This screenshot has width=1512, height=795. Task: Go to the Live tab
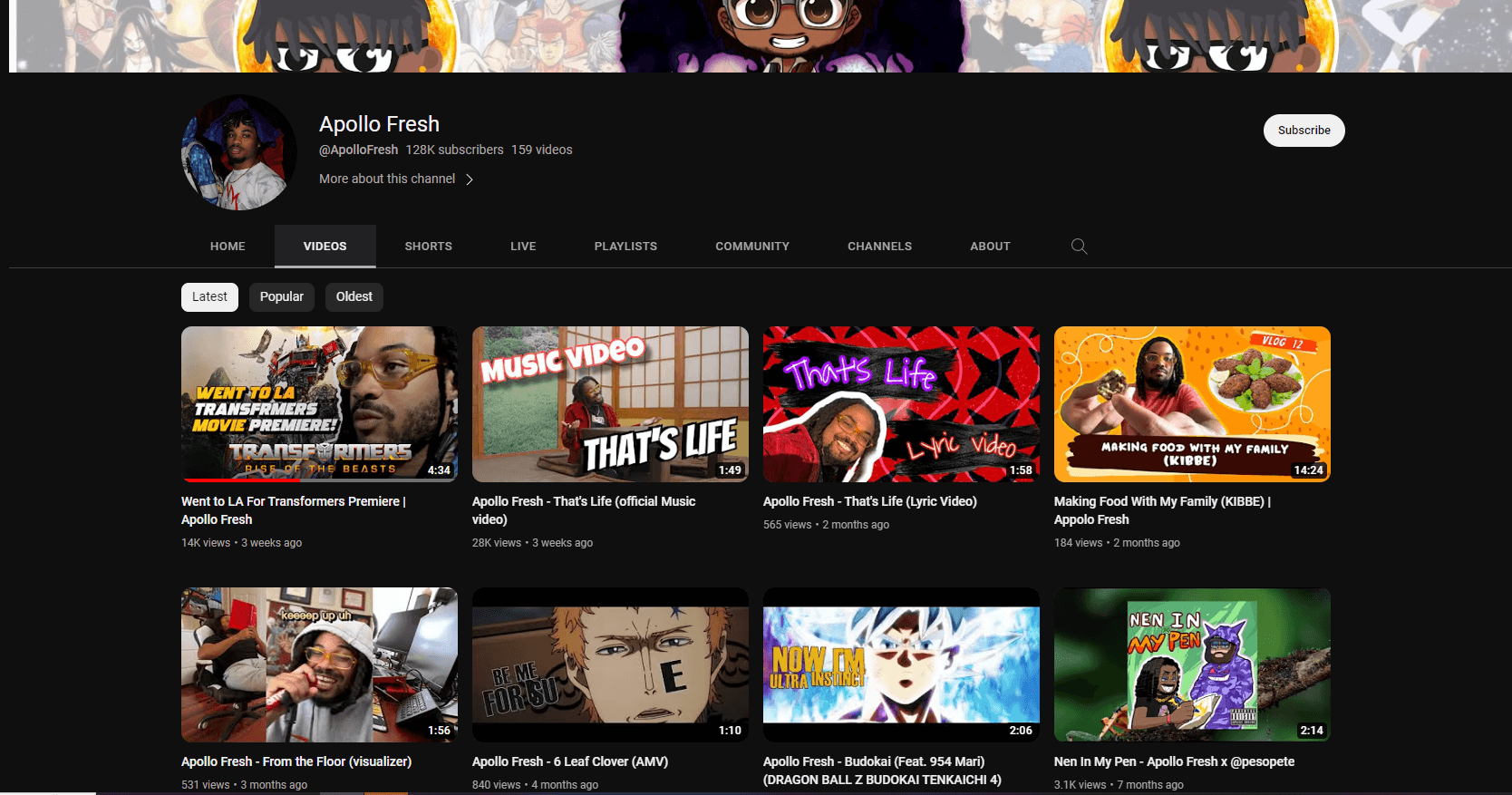523,247
